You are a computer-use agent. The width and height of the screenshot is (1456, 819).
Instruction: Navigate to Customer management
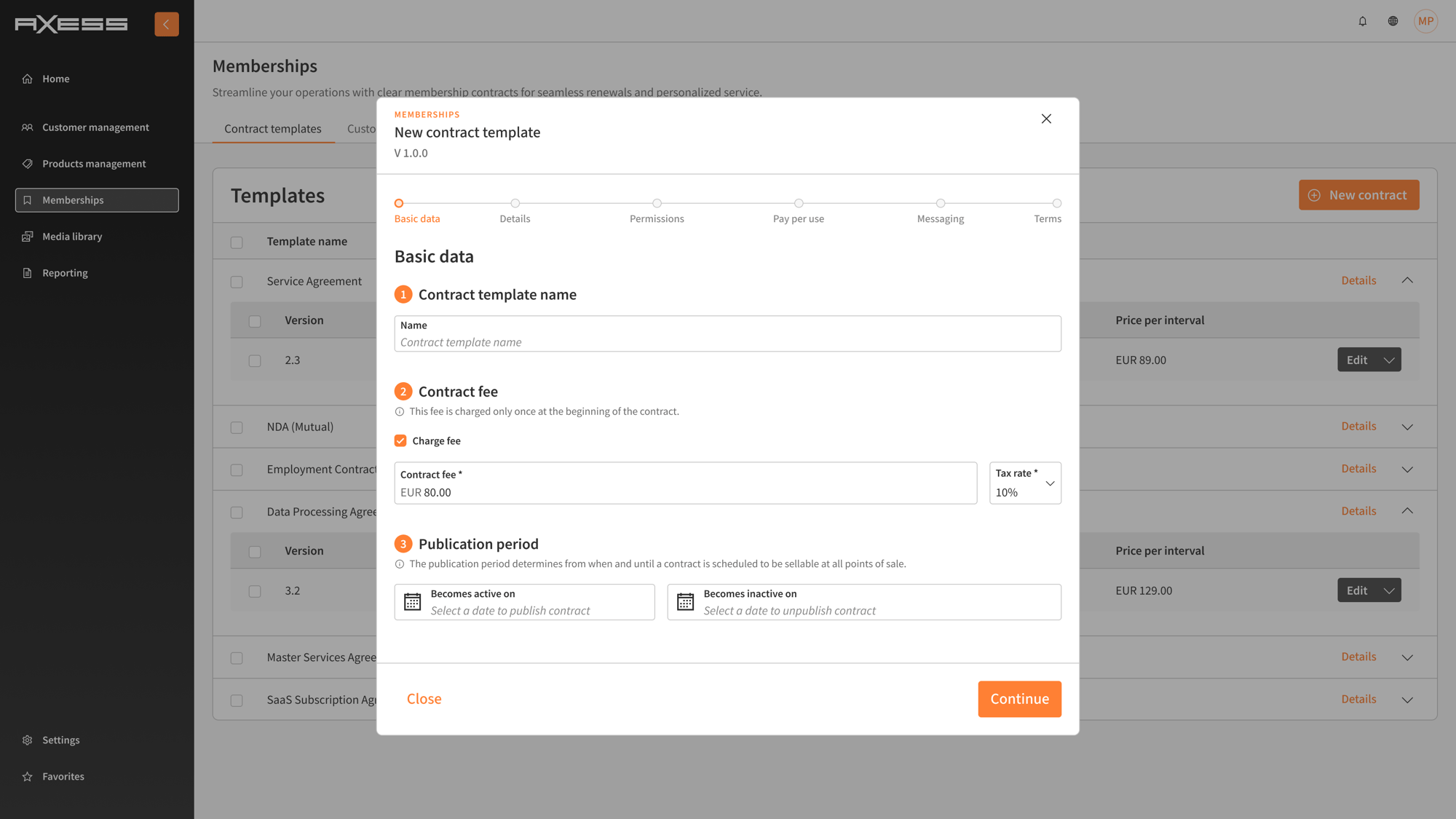95,127
